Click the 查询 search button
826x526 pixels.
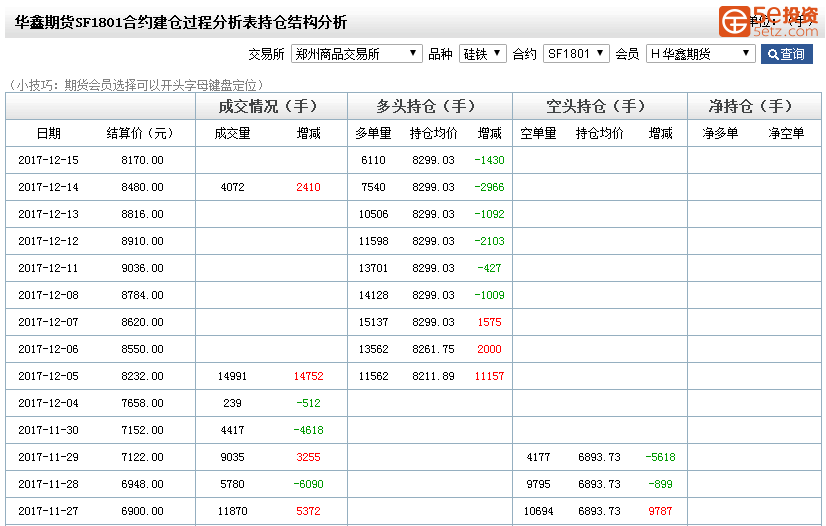(786, 54)
